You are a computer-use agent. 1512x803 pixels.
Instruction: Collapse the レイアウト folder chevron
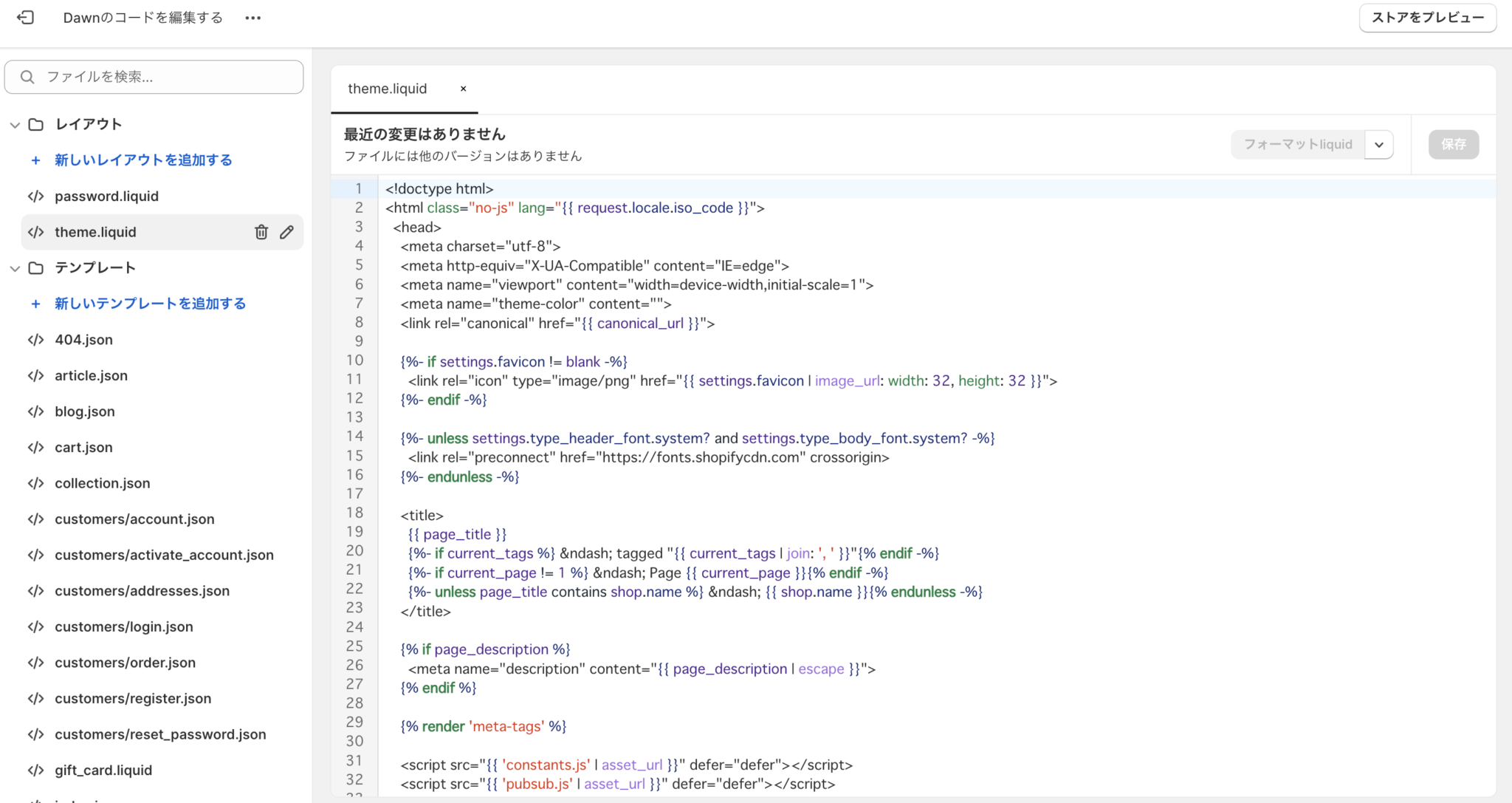click(x=15, y=124)
